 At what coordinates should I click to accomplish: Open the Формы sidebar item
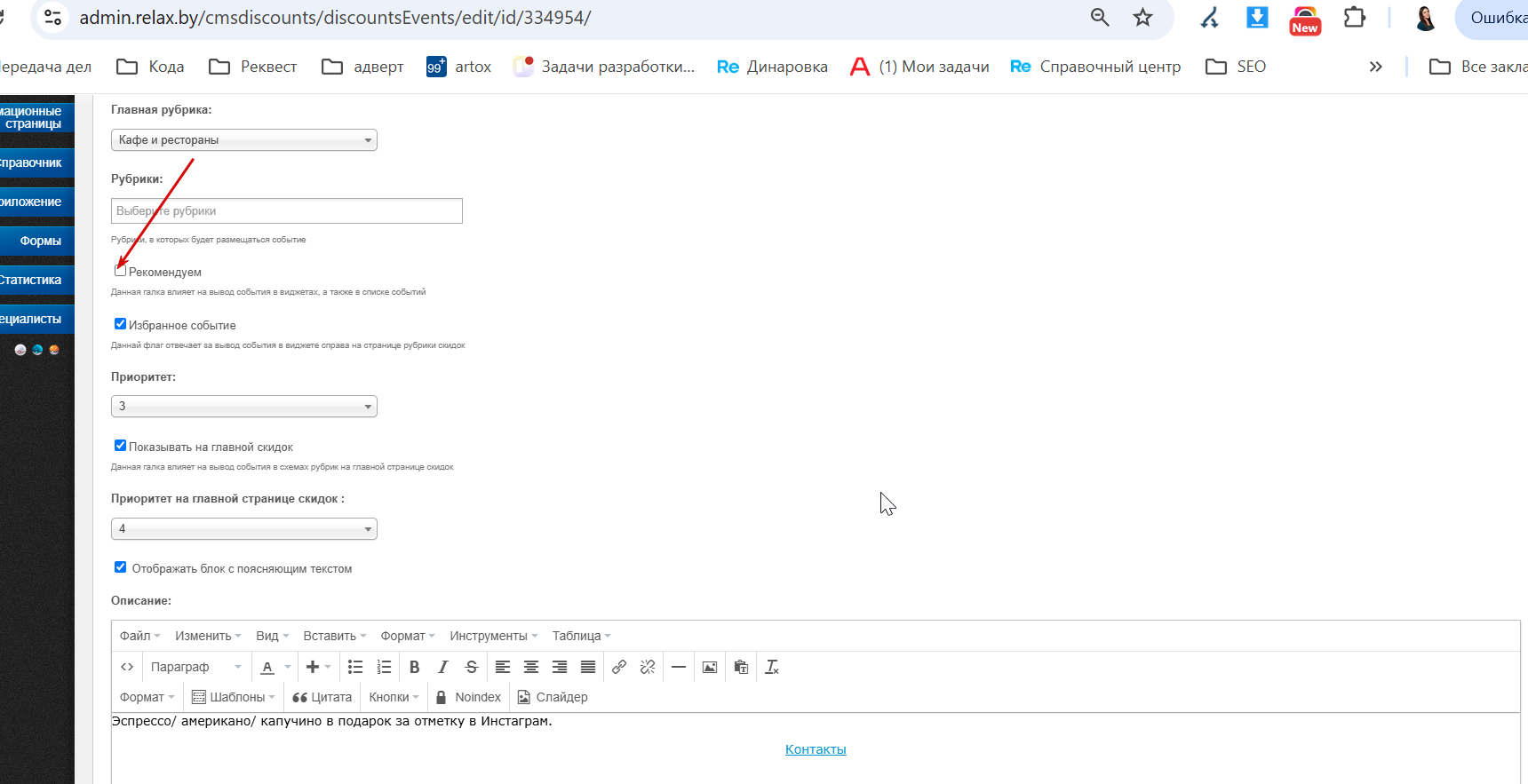click(x=37, y=242)
